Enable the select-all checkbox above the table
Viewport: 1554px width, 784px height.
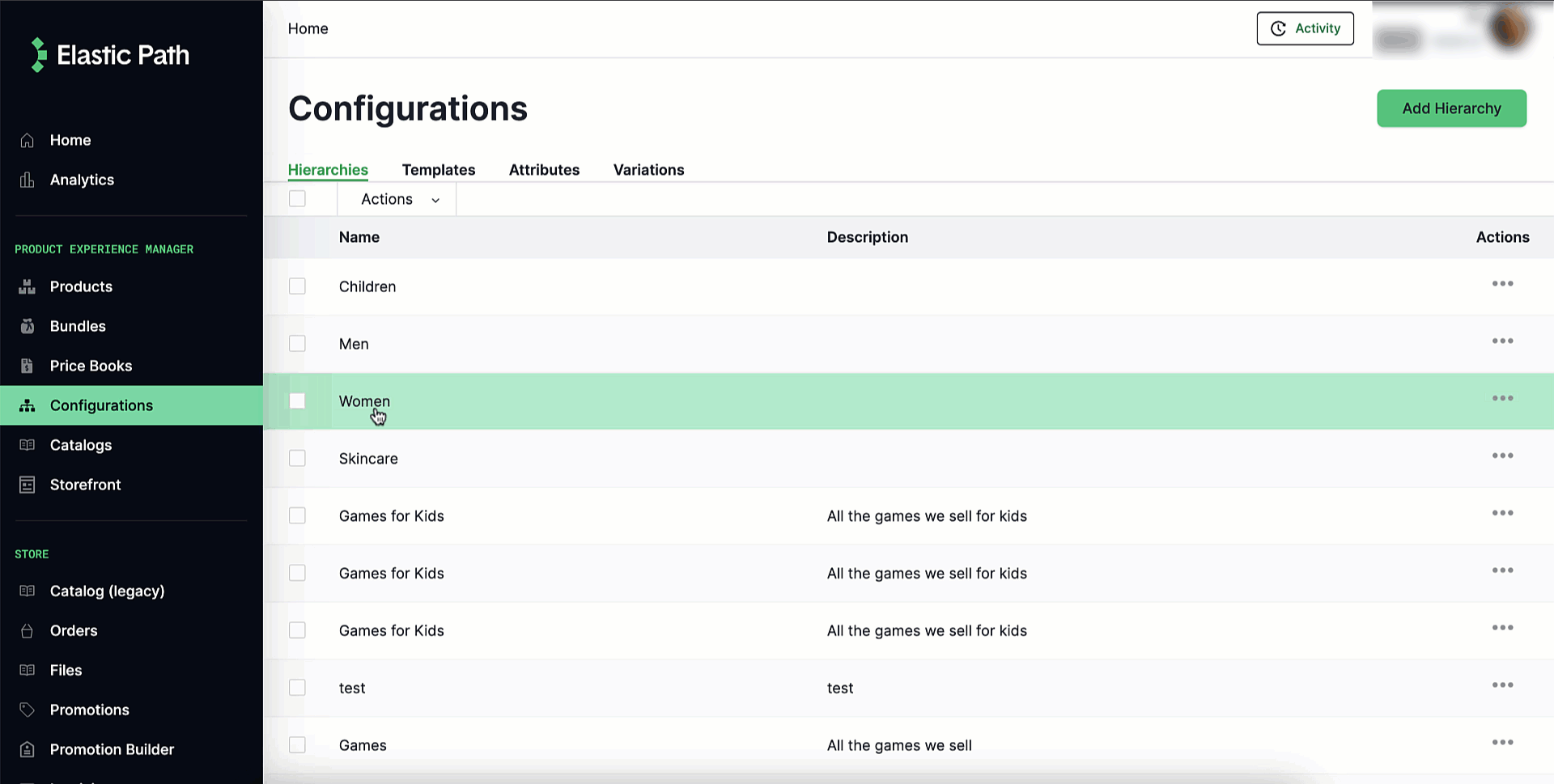point(297,198)
